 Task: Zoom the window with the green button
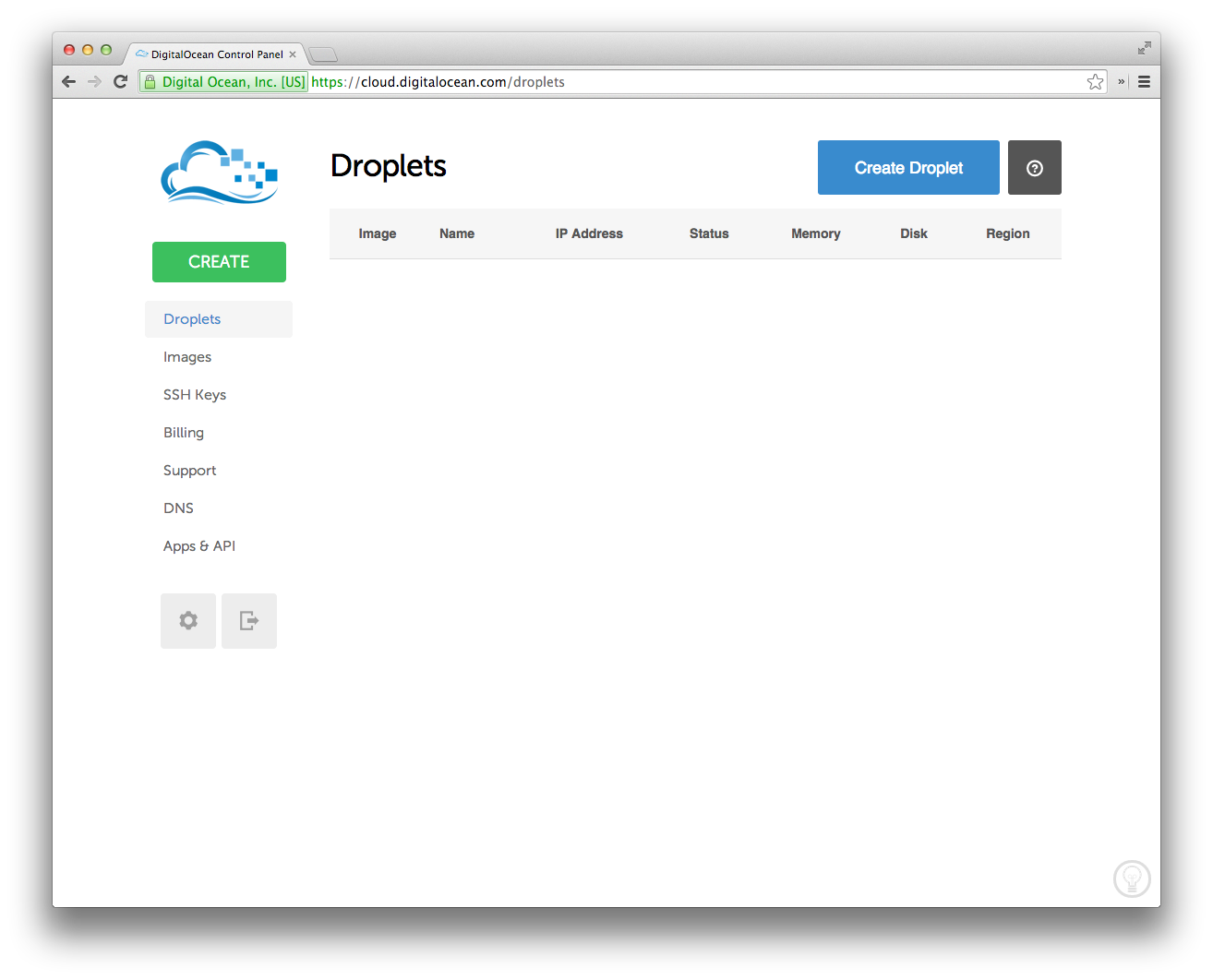[106, 50]
